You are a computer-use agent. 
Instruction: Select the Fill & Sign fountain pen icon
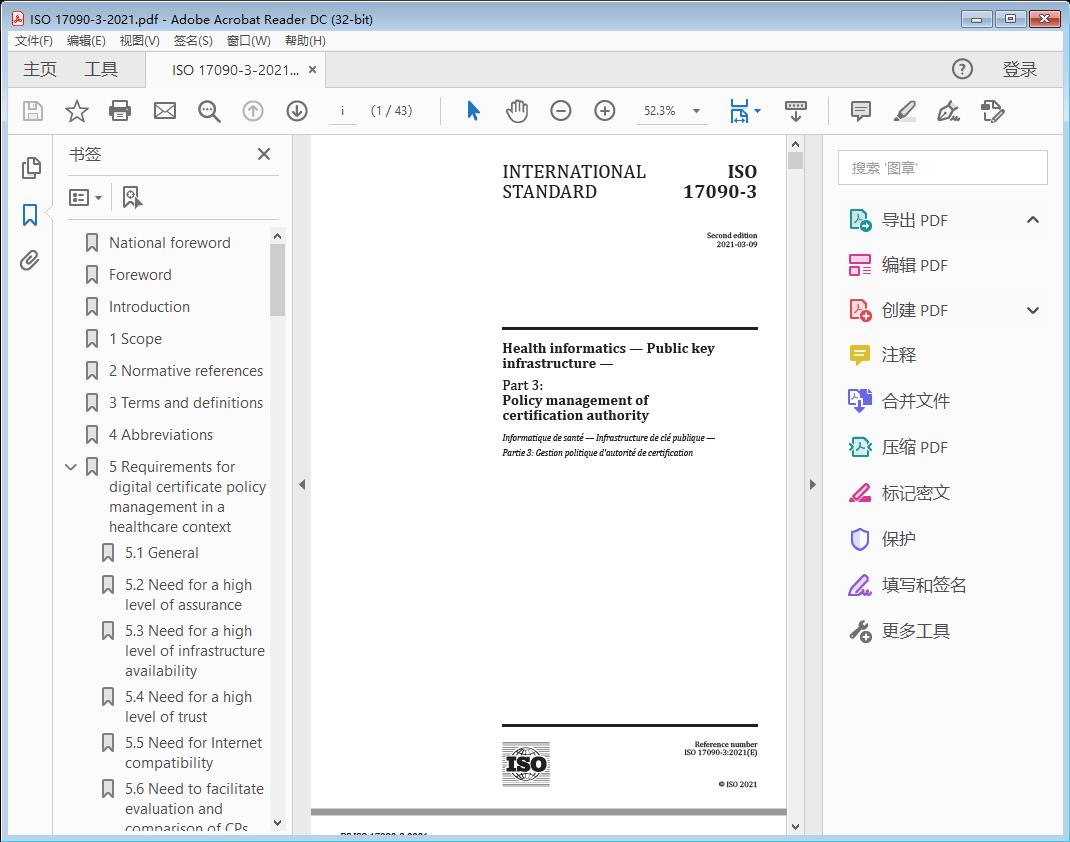click(948, 111)
